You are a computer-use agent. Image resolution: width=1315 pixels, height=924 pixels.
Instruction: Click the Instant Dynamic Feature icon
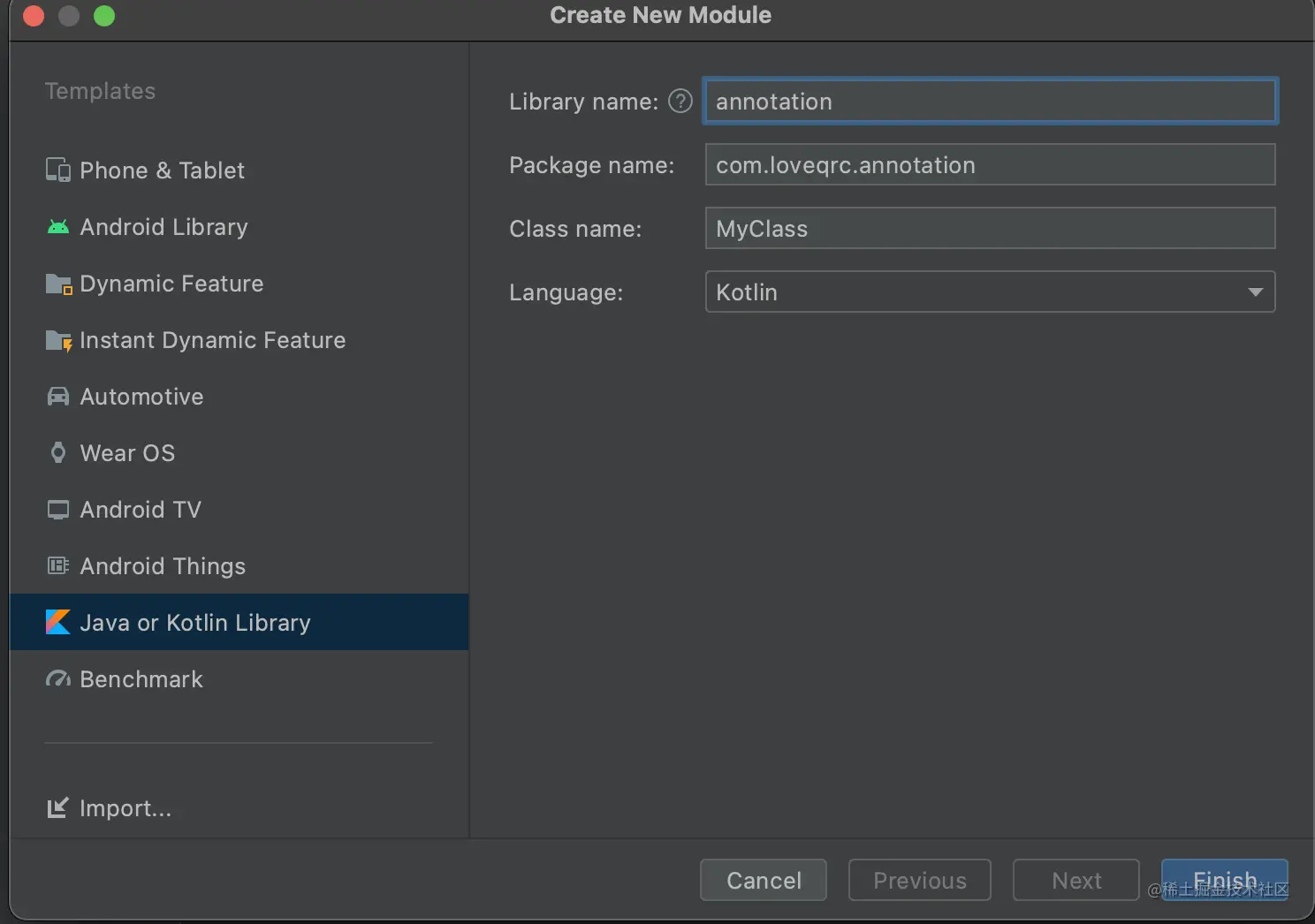point(57,340)
